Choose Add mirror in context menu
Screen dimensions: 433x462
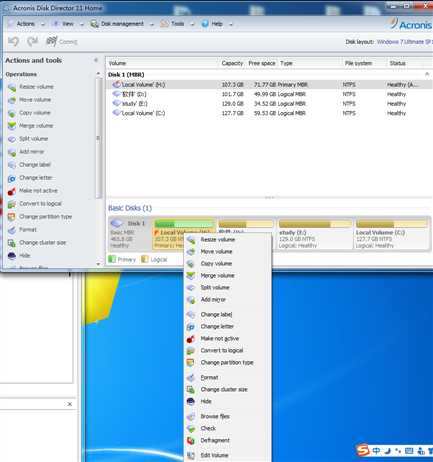228,300
